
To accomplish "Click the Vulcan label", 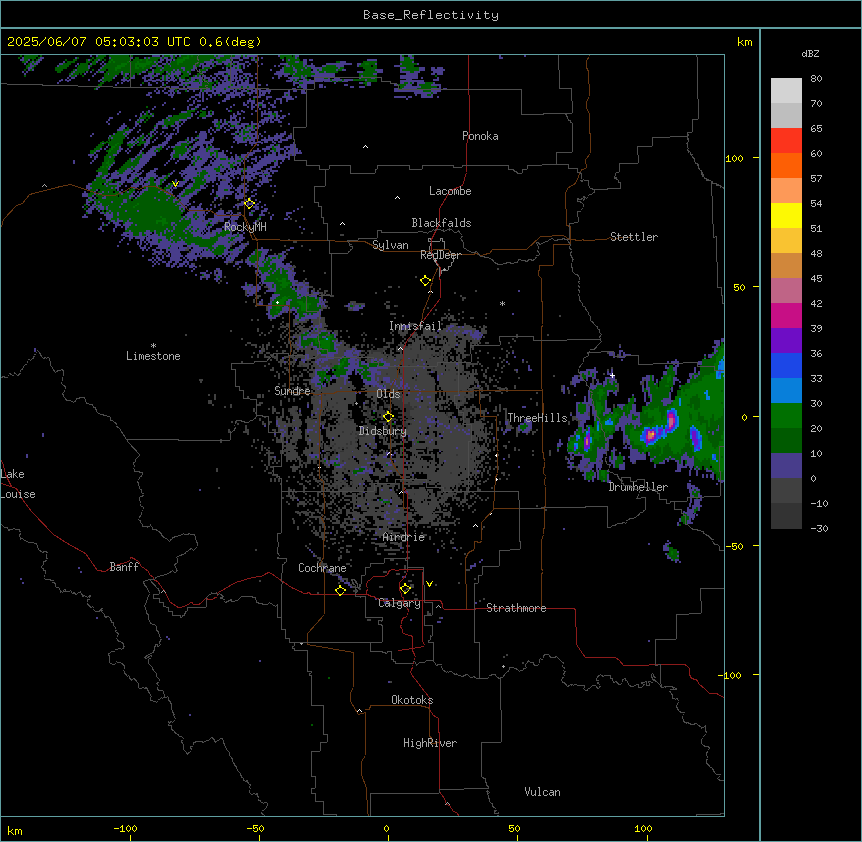I will click(542, 792).
